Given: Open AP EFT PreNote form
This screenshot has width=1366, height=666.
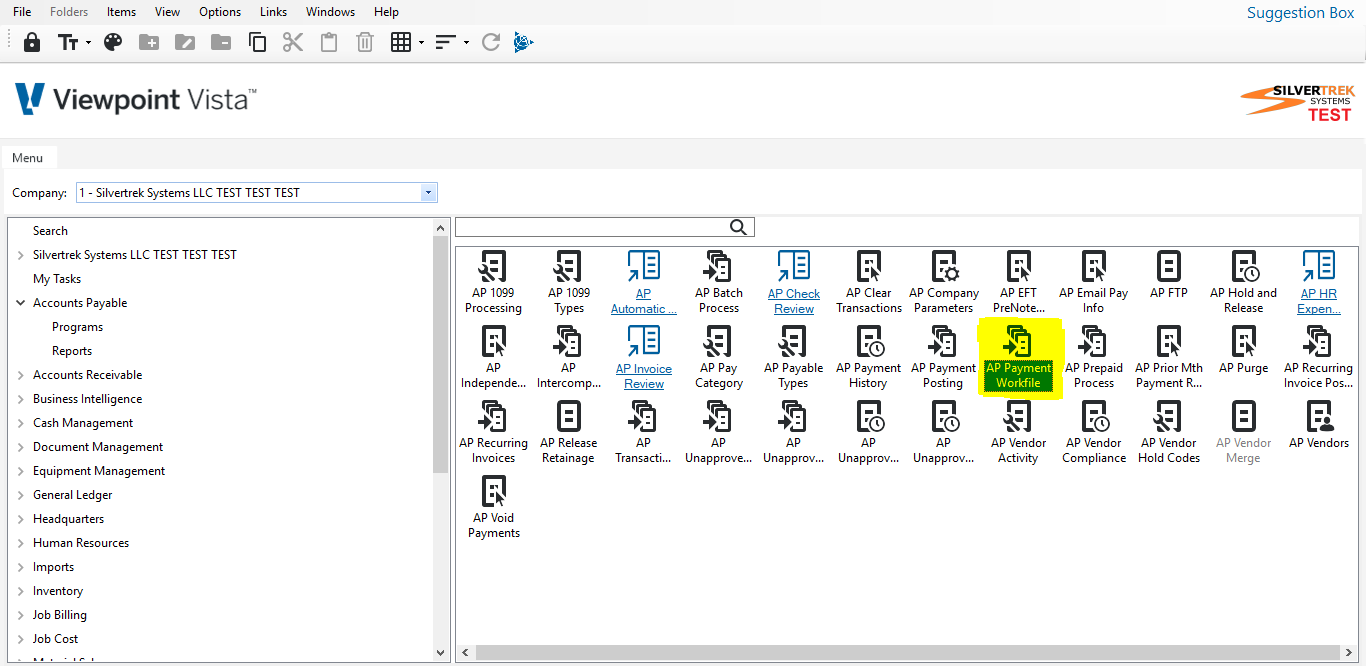Looking at the screenshot, I should tap(1018, 283).
